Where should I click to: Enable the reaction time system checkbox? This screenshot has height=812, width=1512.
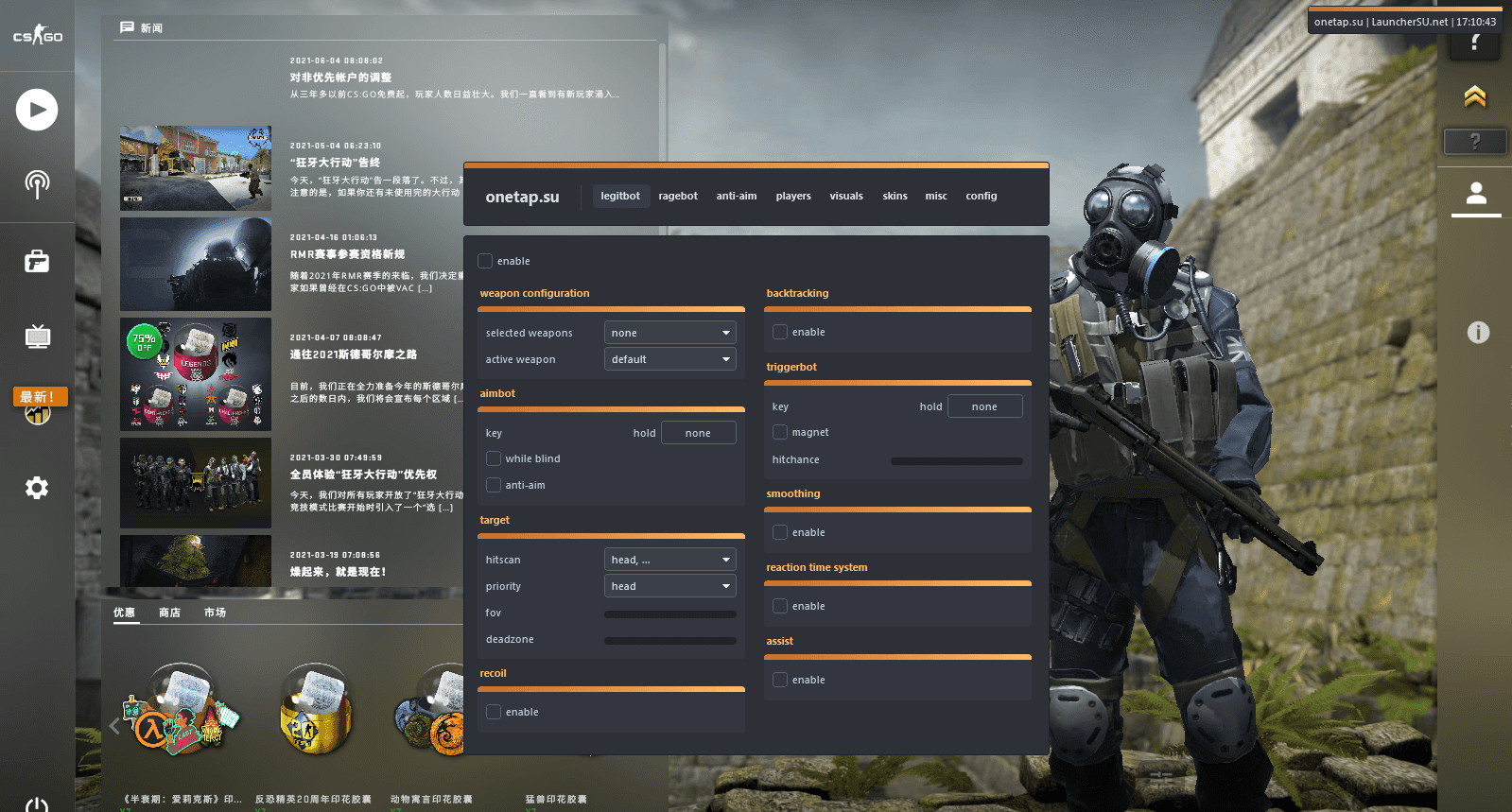(x=780, y=606)
